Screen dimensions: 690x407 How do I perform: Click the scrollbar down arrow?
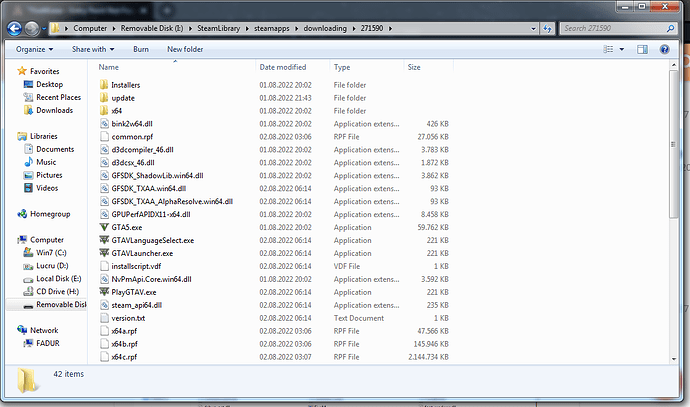[674, 359]
